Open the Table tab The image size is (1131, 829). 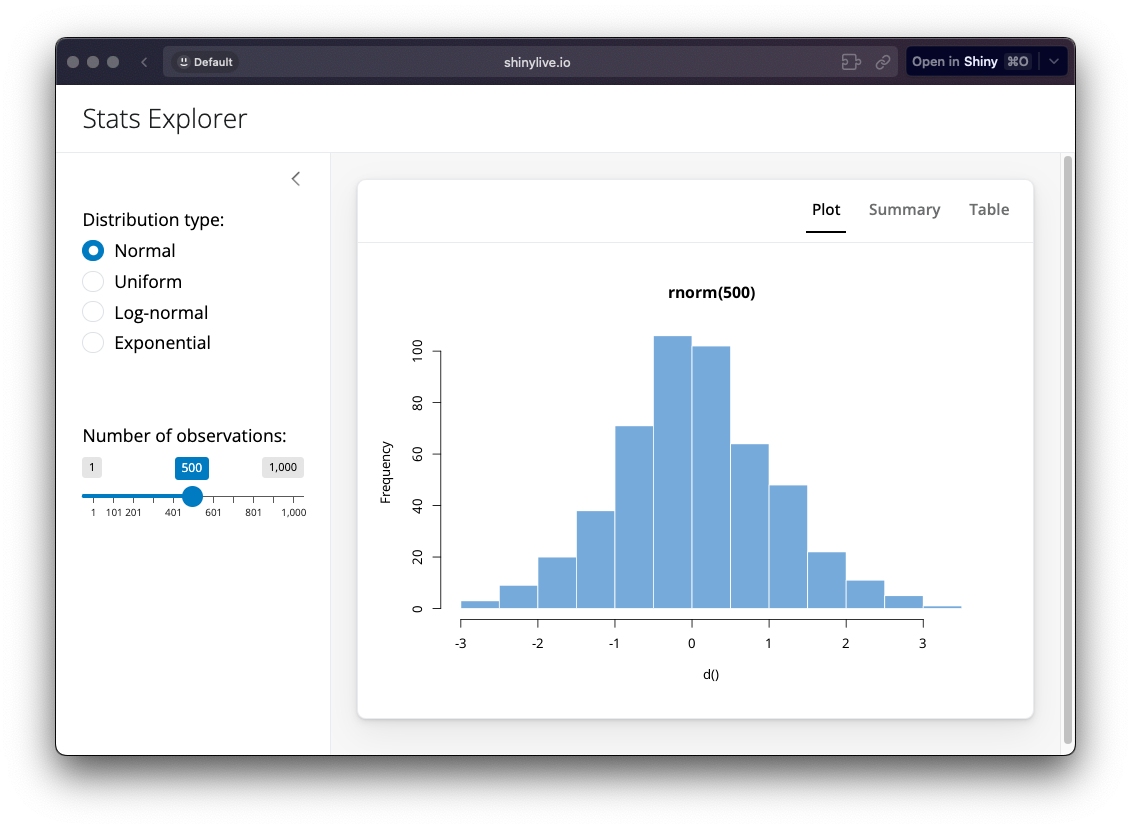(x=988, y=210)
